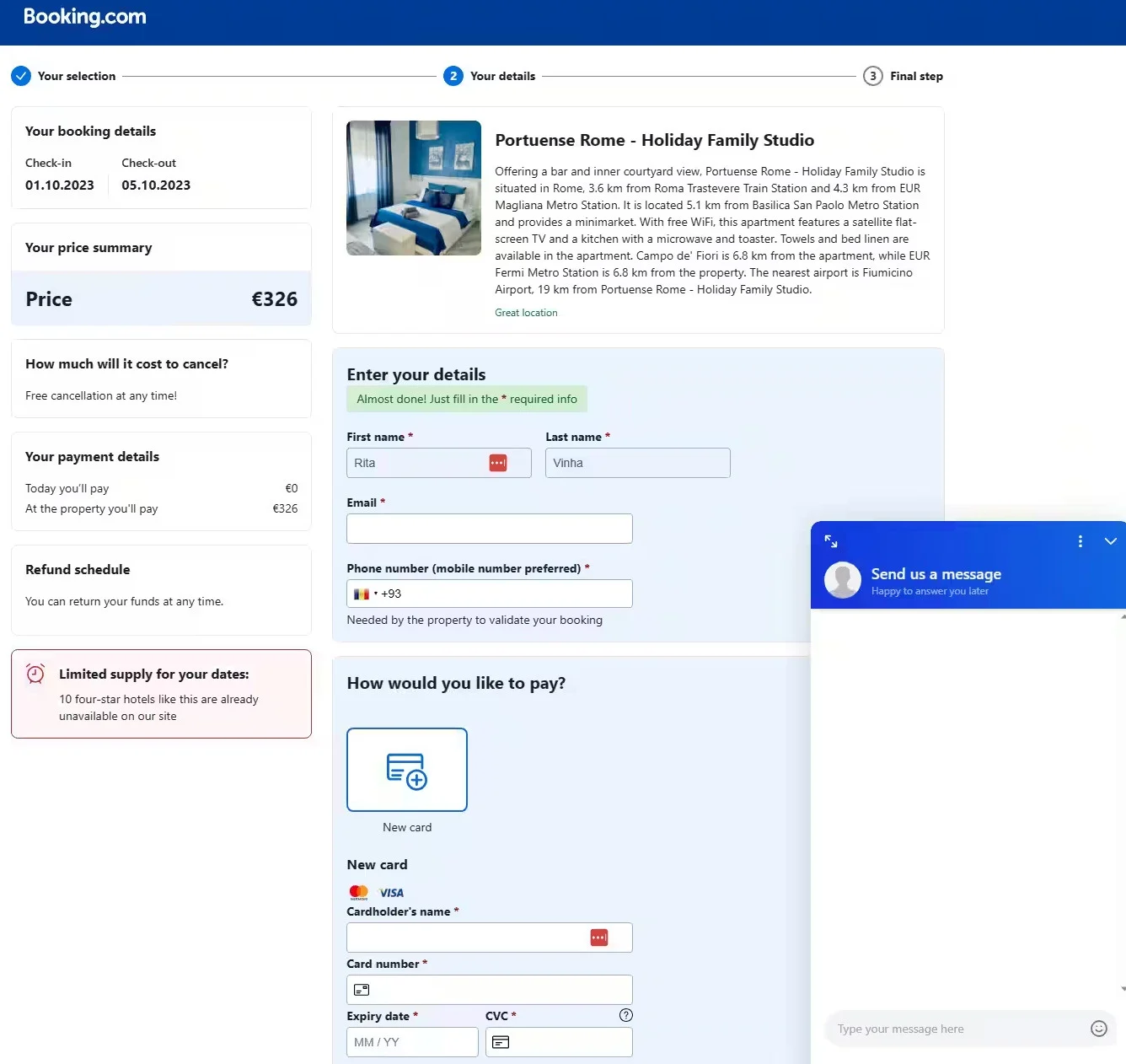Collapse the chat window with the chevron
This screenshot has height=1064, width=1126.
[x=1111, y=541]
